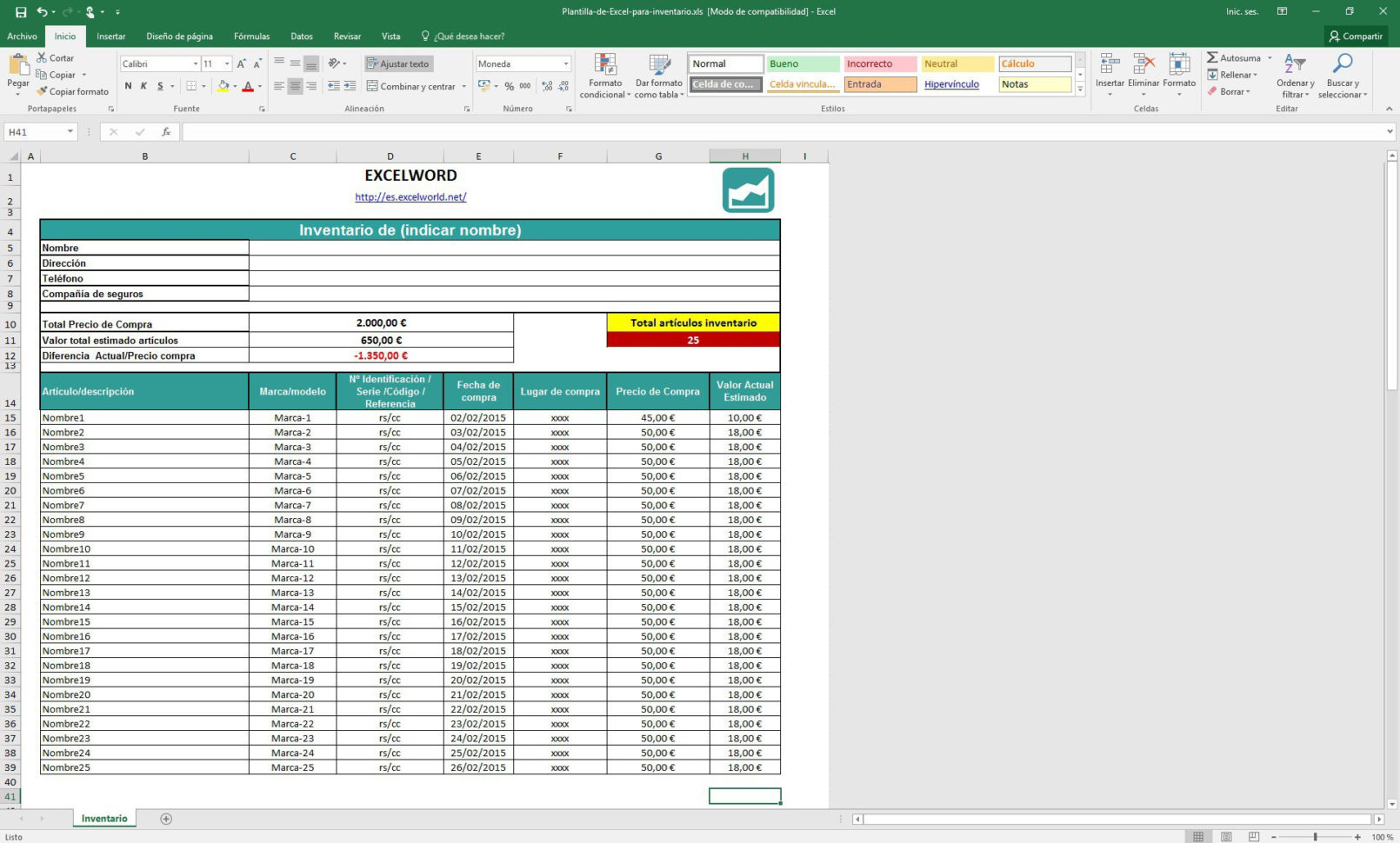Open the Datos ribbon tab

coord(302,36)
